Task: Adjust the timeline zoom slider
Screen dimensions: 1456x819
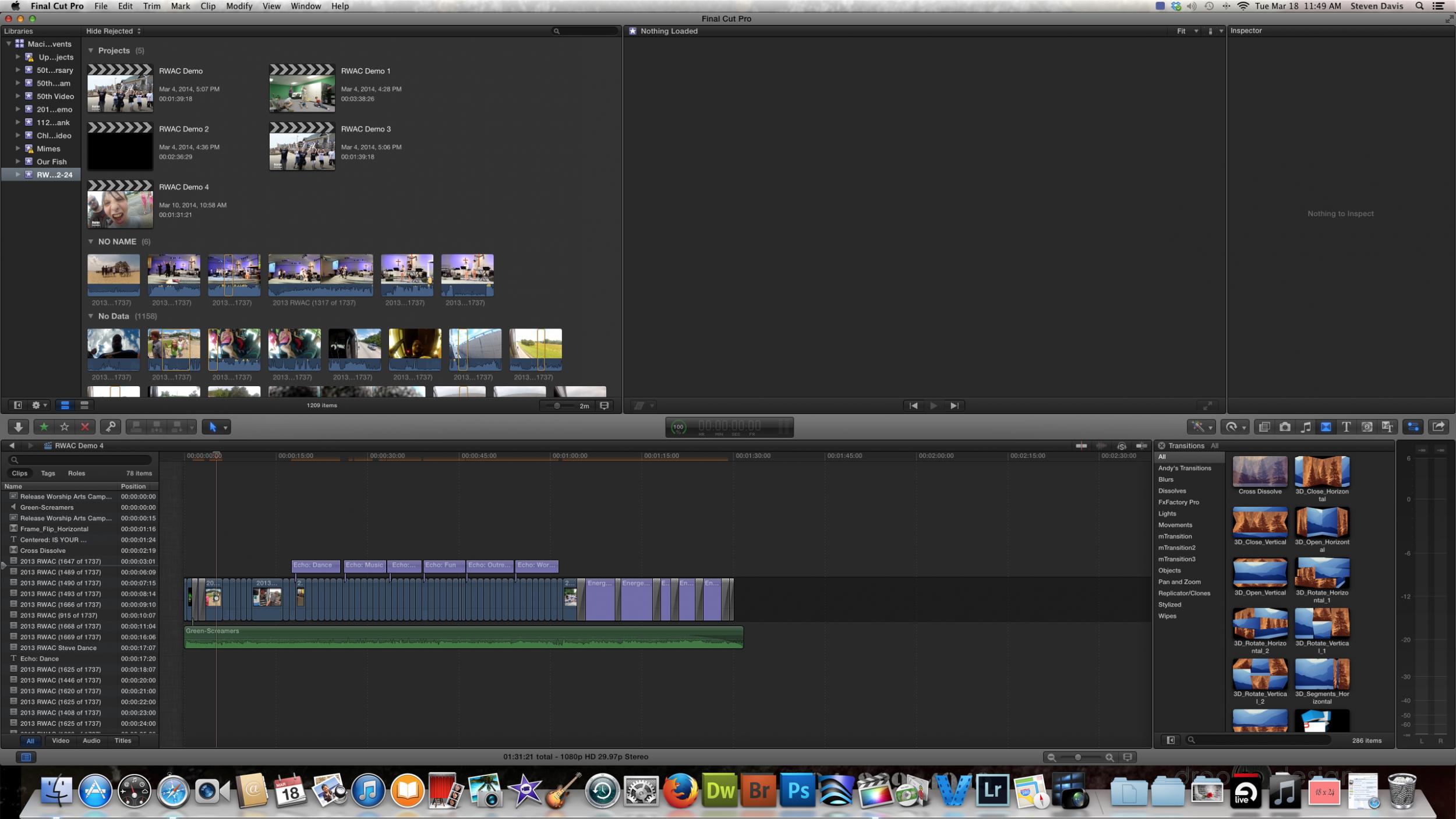Action: [1078, 757]
